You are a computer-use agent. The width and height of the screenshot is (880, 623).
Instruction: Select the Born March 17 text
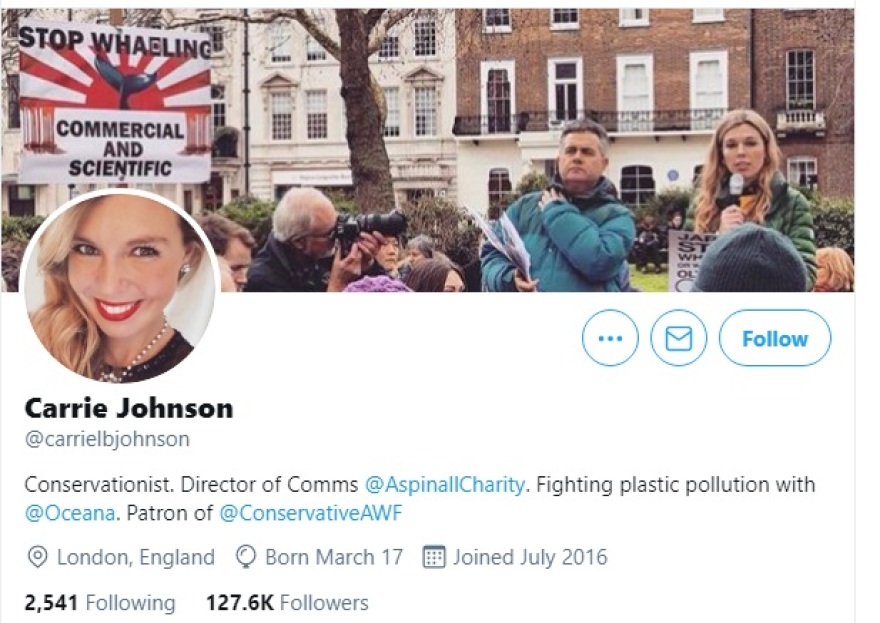click(x=333, y=557)
